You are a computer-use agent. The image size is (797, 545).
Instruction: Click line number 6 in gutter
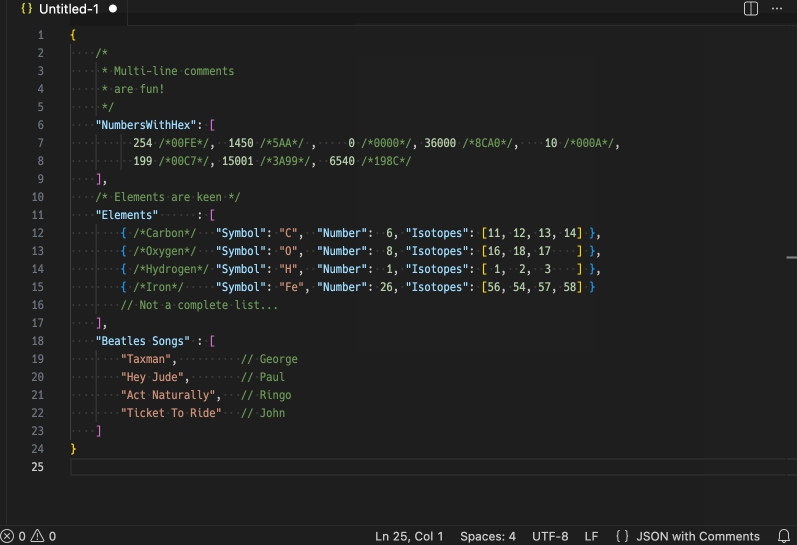tap(40, 125)
